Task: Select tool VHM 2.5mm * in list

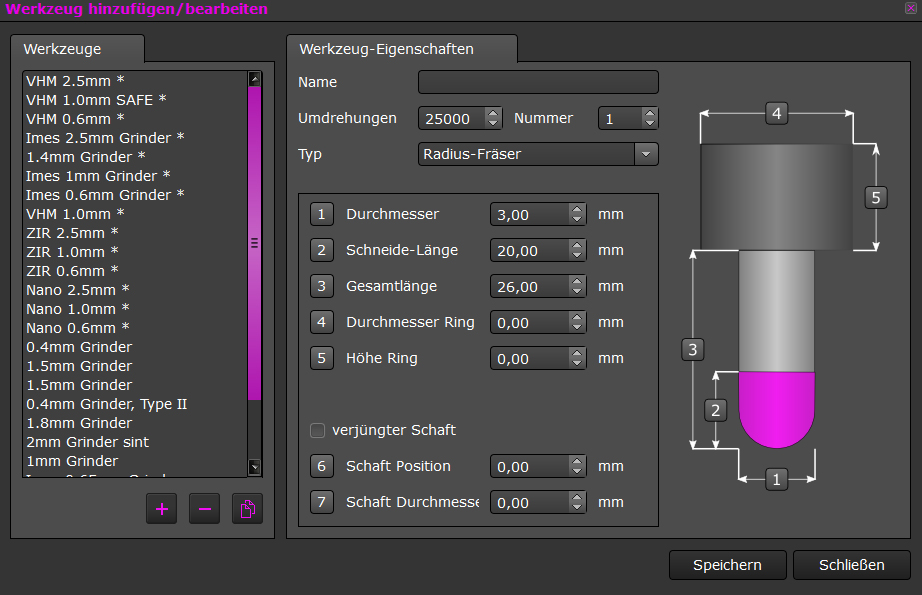Action: coord(135,81)
